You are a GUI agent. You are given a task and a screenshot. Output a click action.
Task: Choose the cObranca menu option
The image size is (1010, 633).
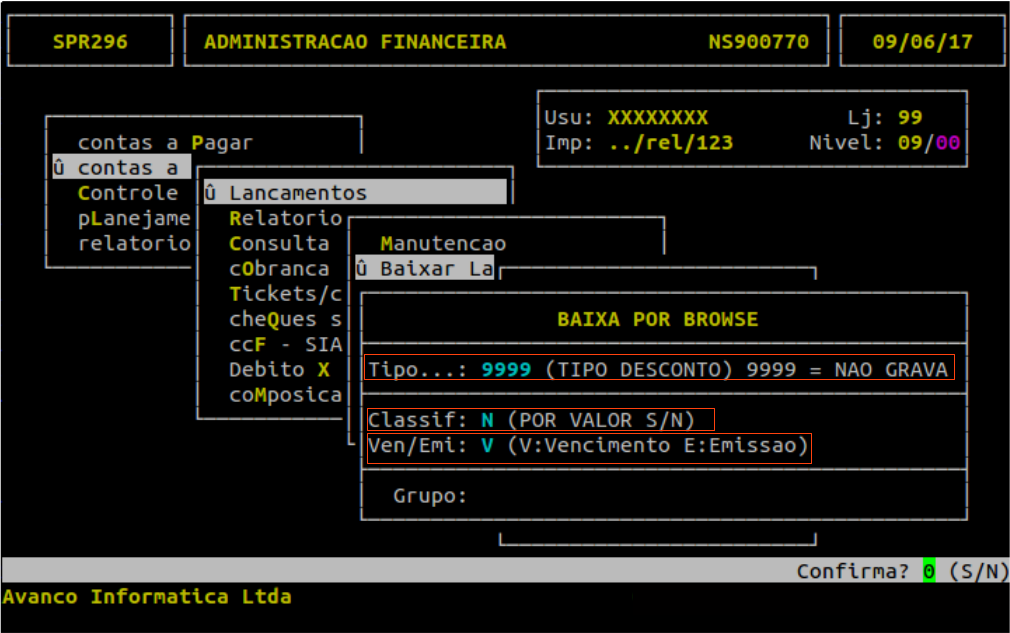click(279, 268)
